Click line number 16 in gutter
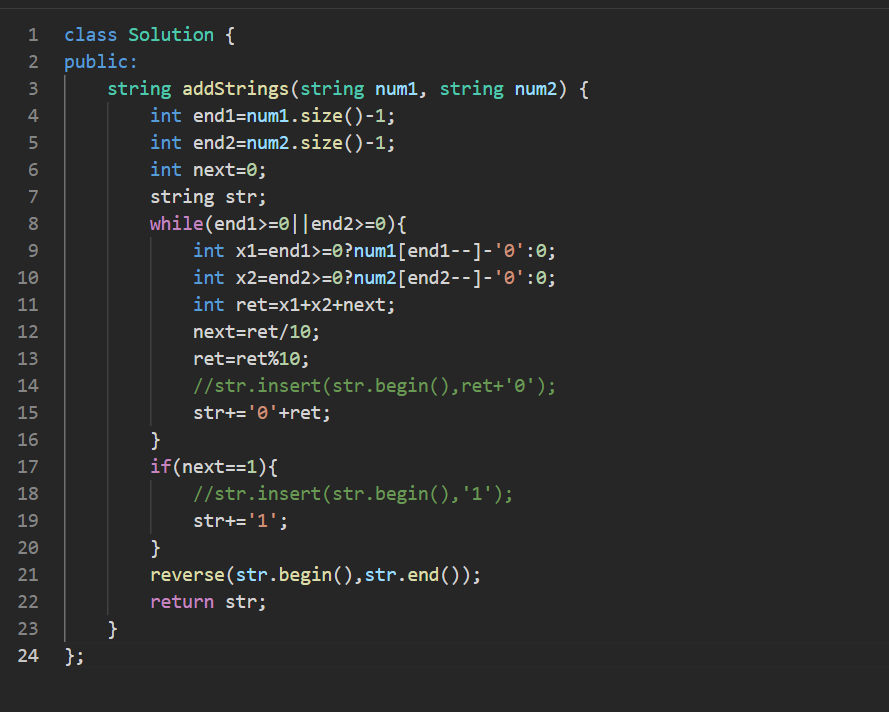The image size is (889, 712). [x=28, y=440]
